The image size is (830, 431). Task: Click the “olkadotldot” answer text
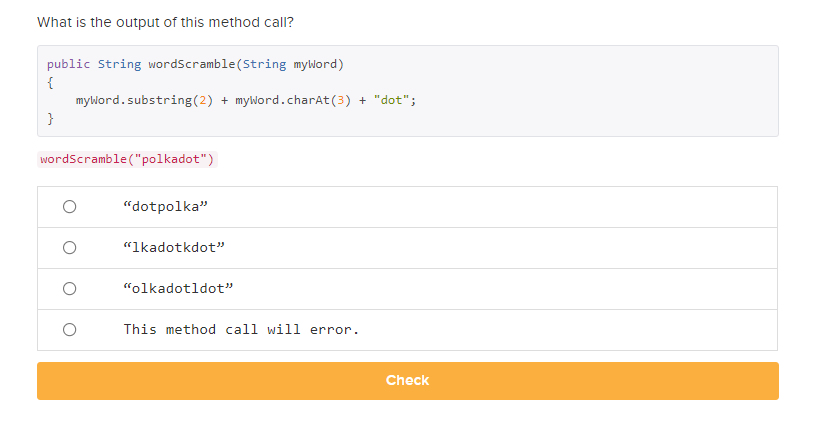click(x=178, y=289)
